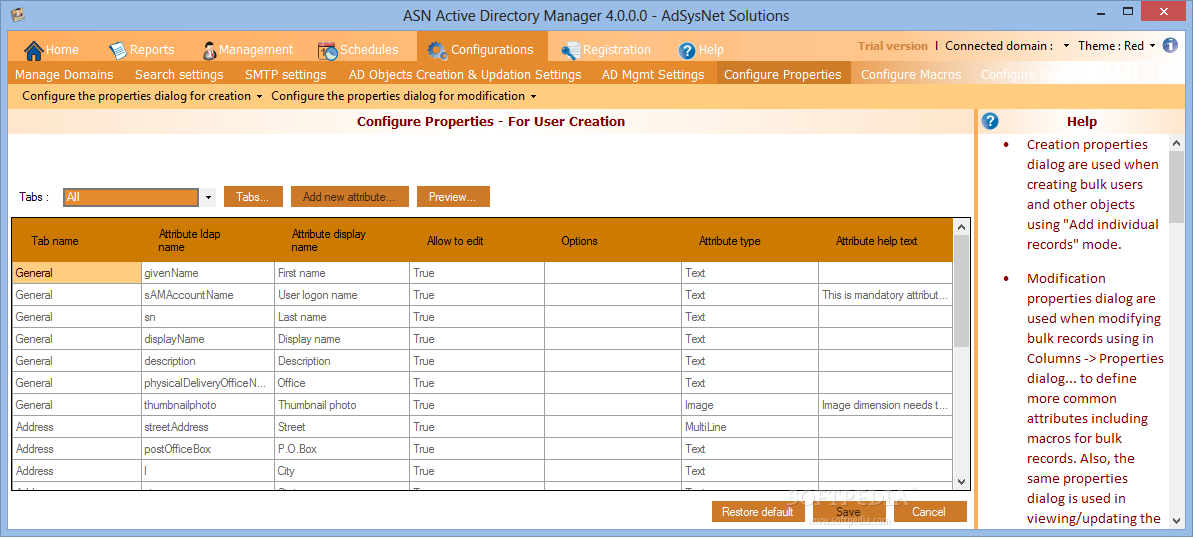Switch to the SMTP settings tab

click(285, 75)
